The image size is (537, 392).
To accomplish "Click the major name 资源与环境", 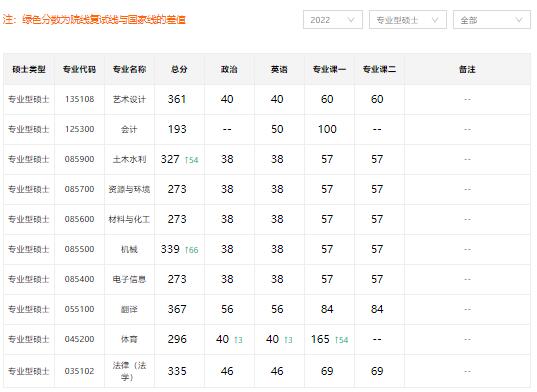I will click(129, 189).
